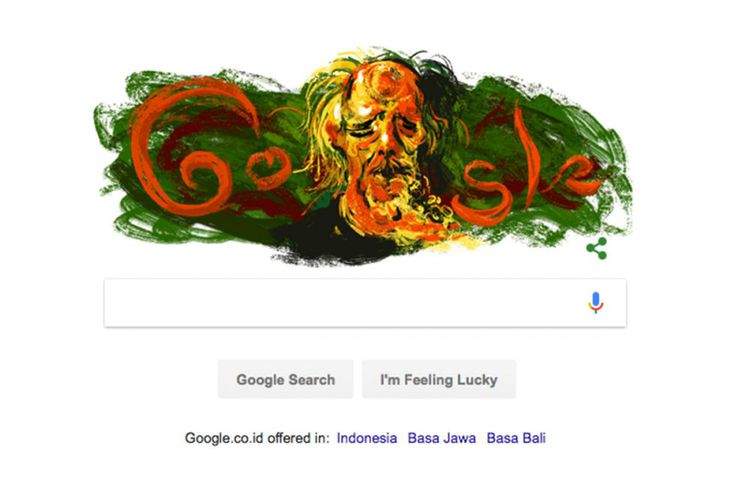
Task: Click the Google Search button
Action: coord(286,379)
